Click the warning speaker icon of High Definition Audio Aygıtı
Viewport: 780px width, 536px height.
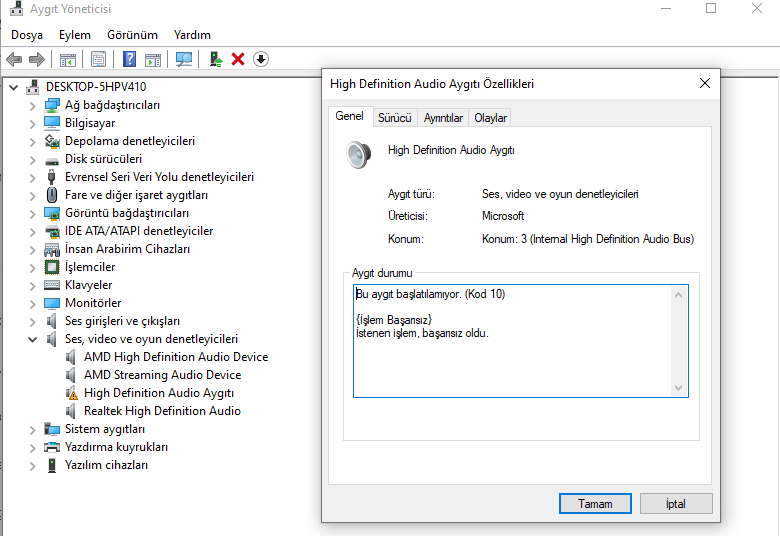point(72,393)
